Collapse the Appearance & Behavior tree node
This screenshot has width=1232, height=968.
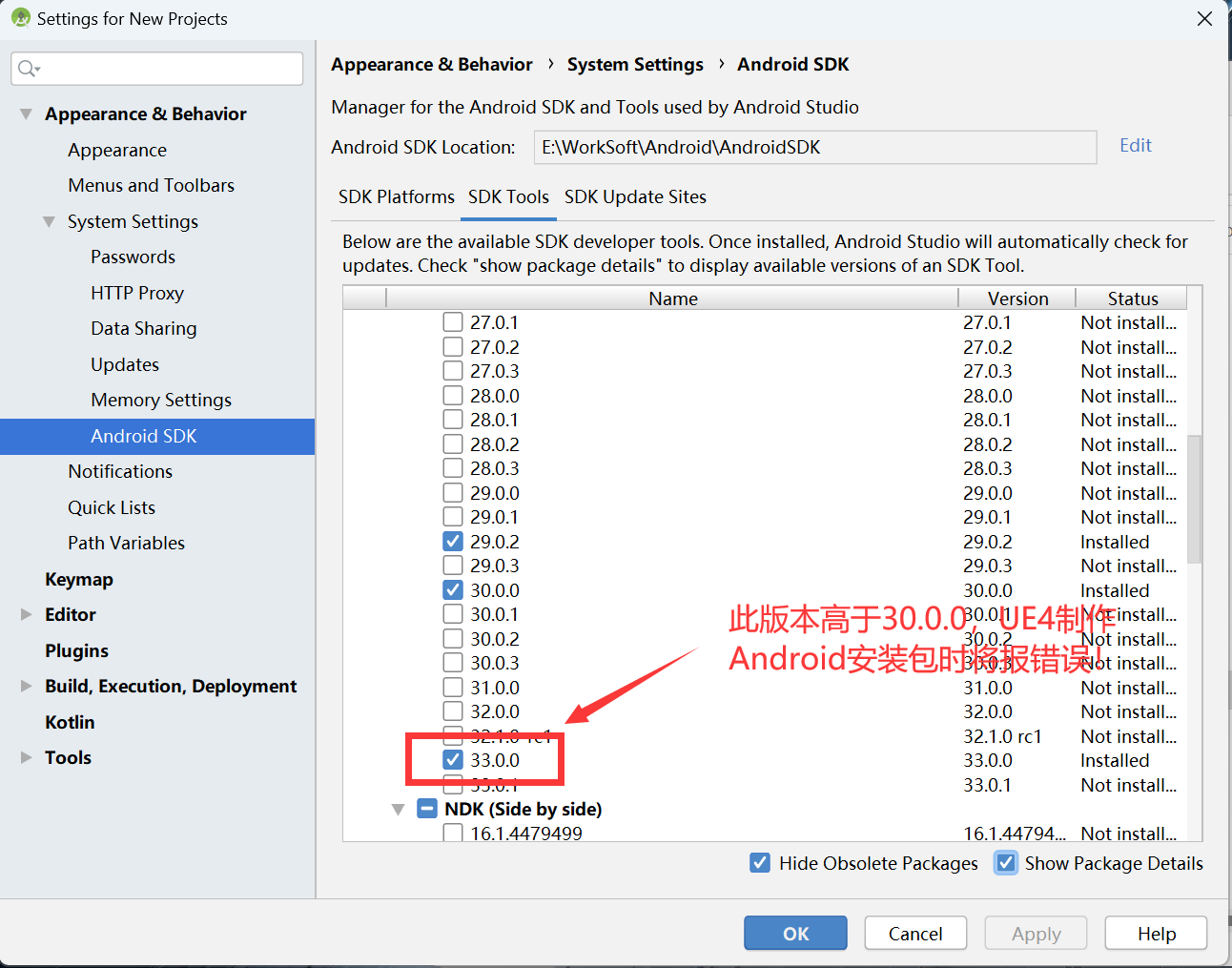(x=26, y=114)
